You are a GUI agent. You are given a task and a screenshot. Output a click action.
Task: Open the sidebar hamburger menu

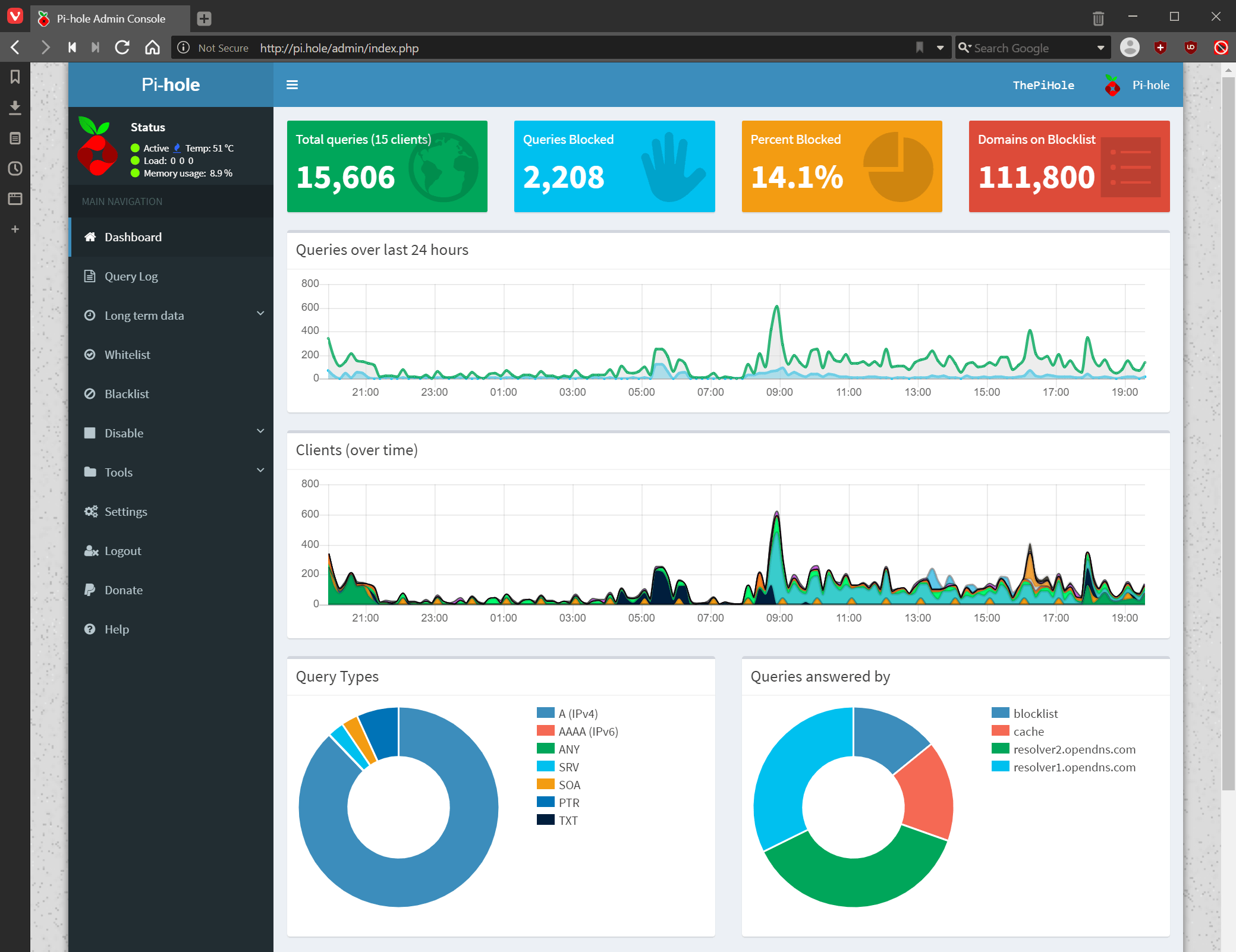293,84
